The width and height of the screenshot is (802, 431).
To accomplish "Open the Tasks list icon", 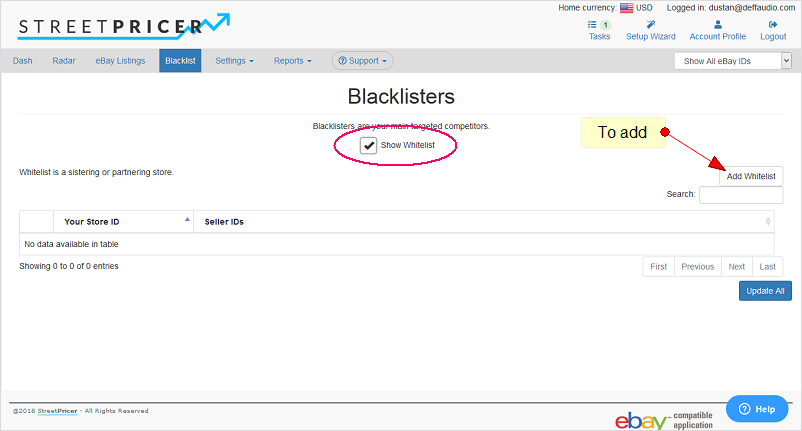I will [x=594, y=24].
